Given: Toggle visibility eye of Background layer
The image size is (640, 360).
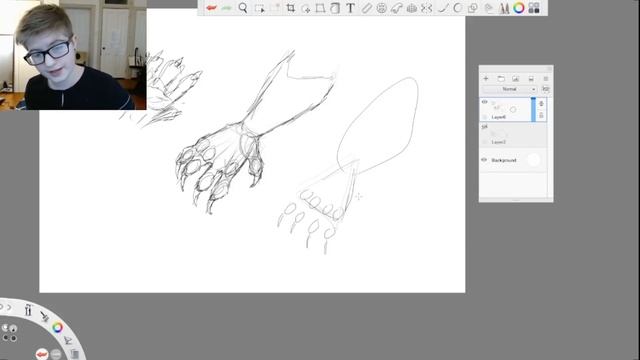Looking at the screenshot, I should pos(484,160).
